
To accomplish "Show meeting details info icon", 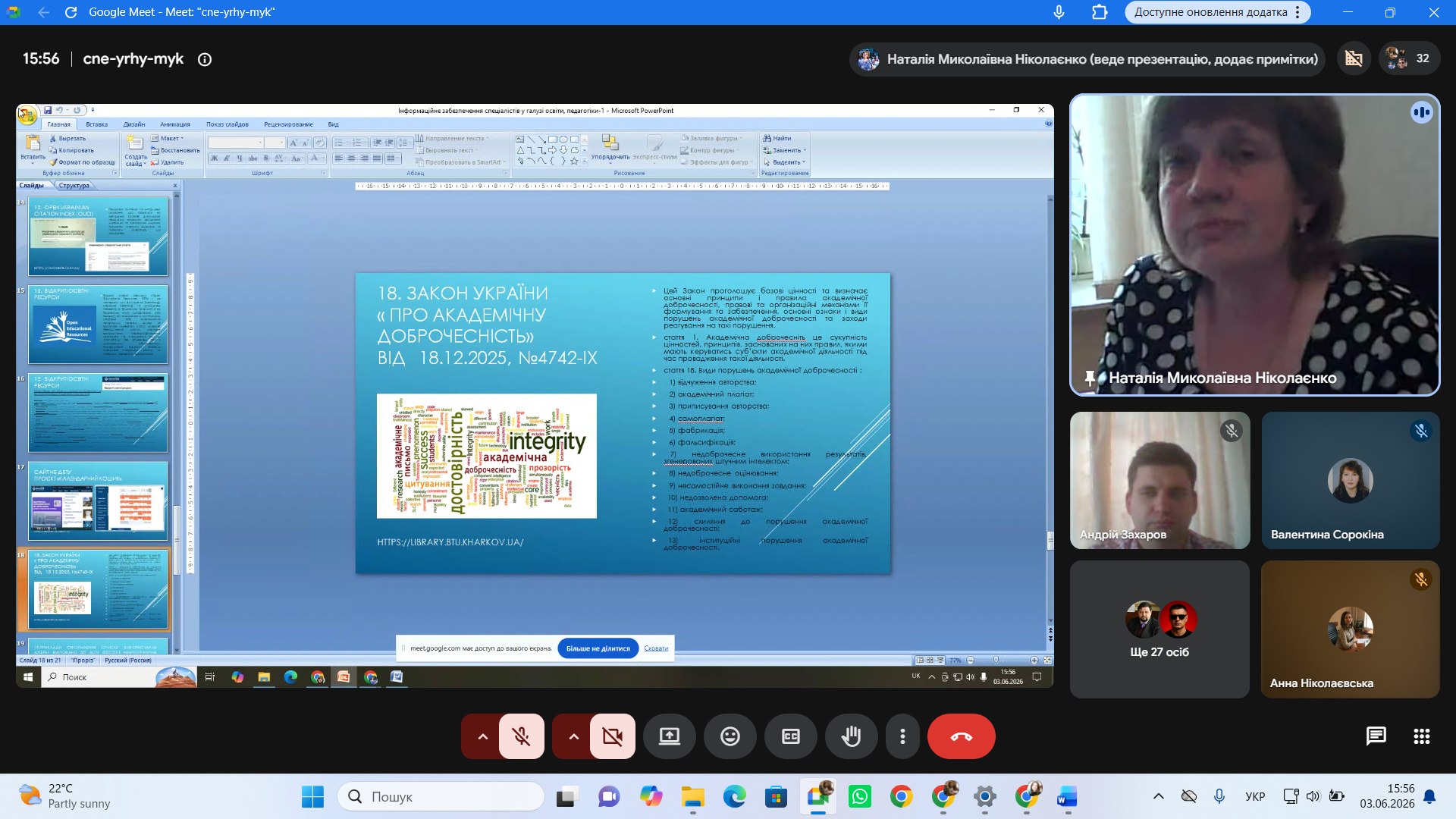I will (205, 59).
